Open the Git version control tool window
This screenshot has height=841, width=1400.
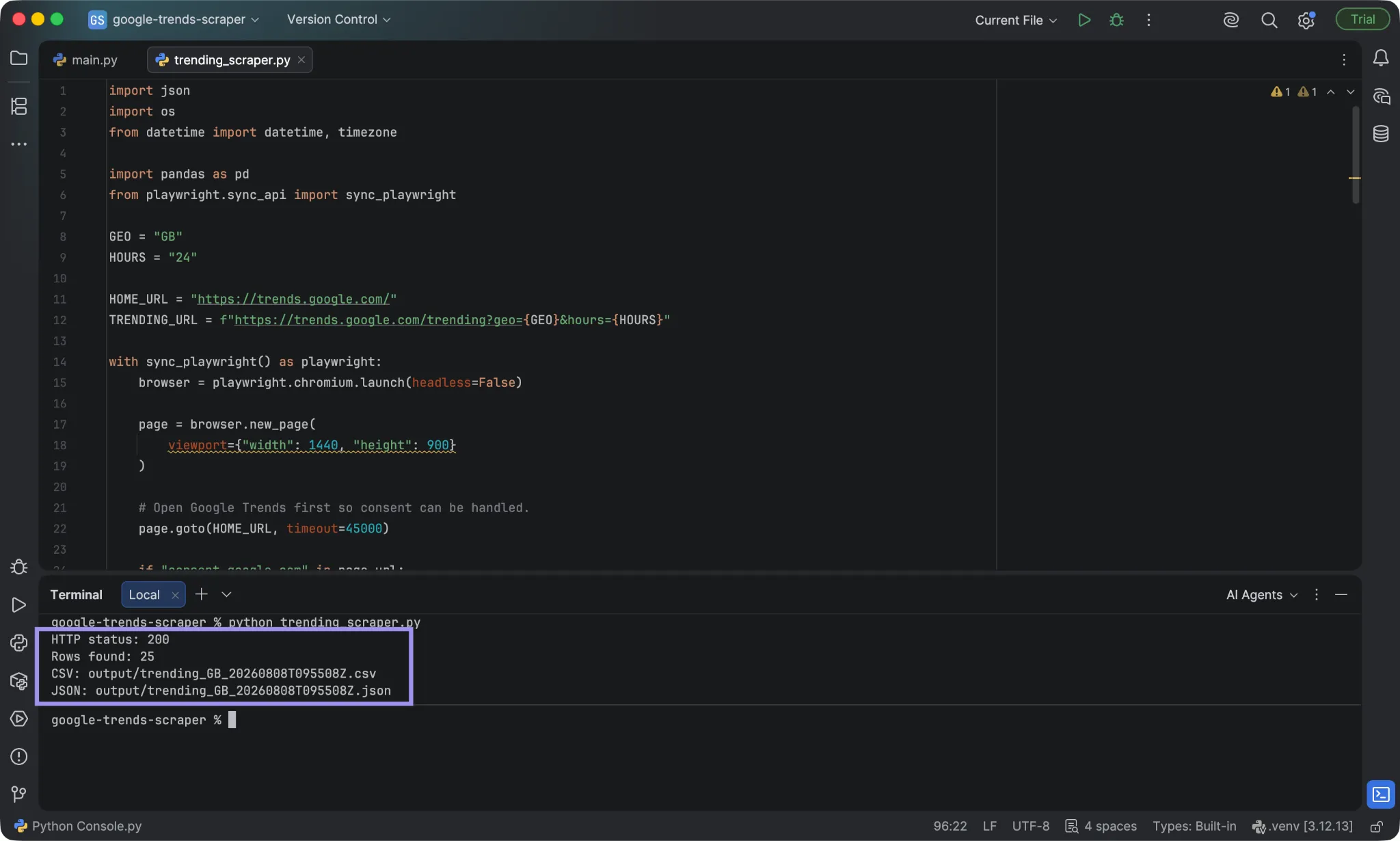tap(19, 794)
